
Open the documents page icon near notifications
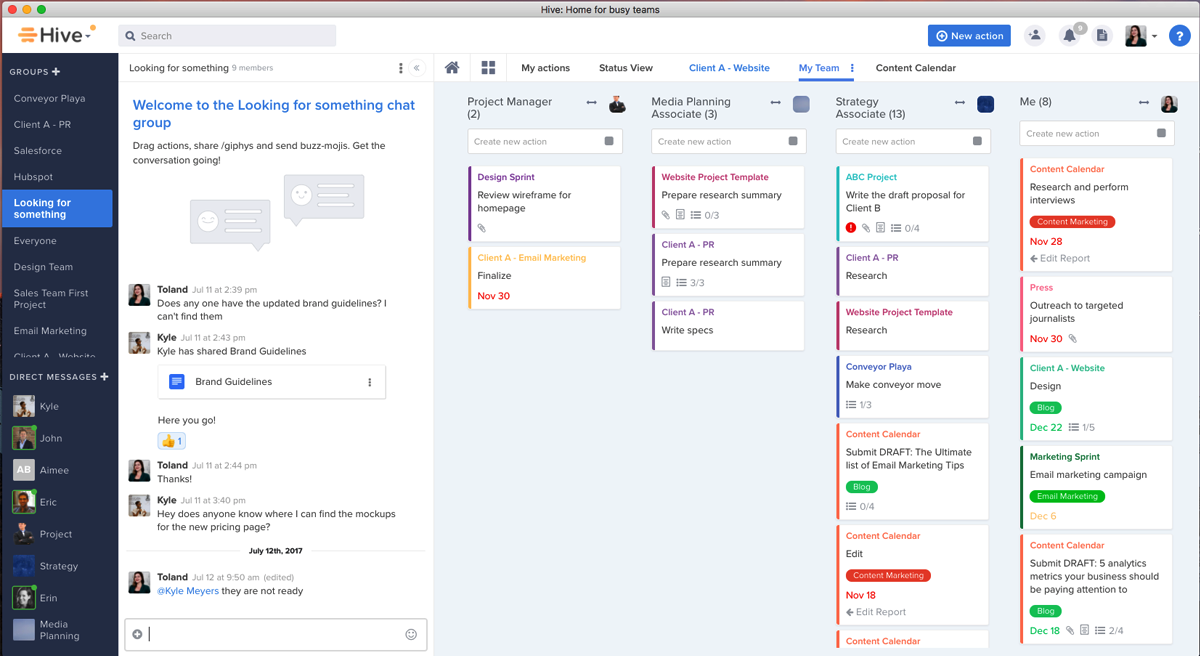[1102, 35]
